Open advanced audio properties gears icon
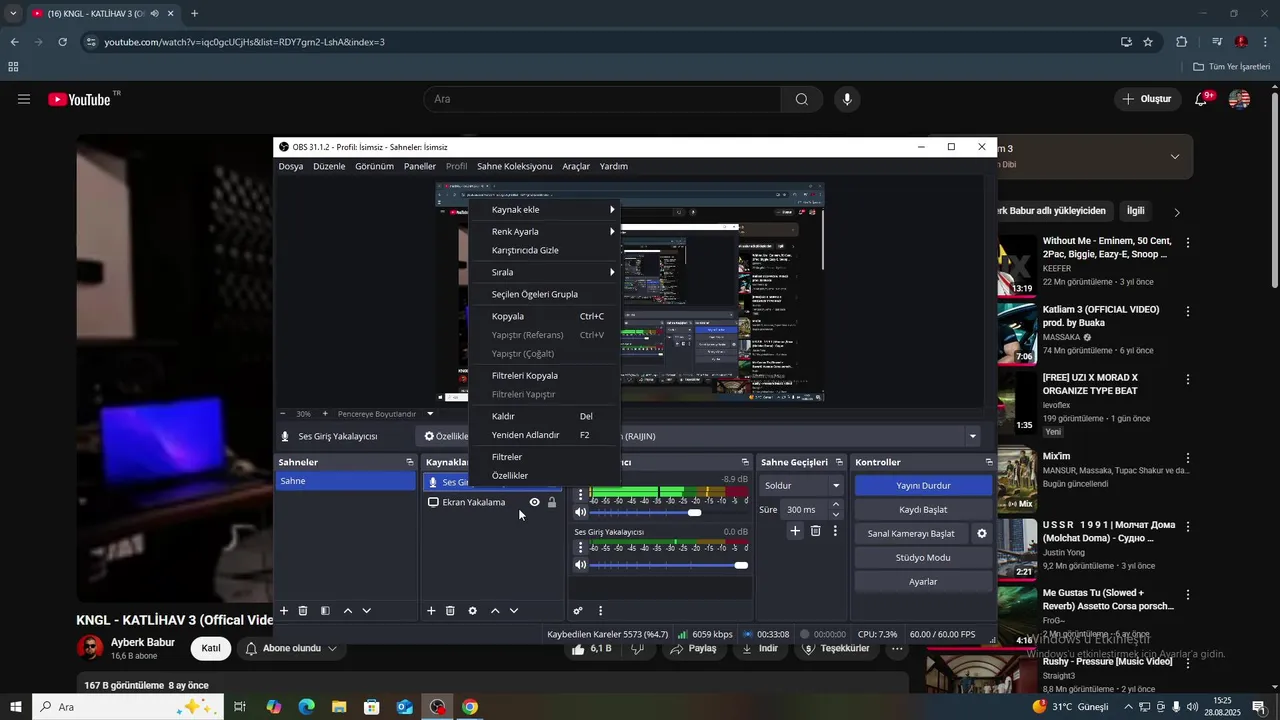 578,611
